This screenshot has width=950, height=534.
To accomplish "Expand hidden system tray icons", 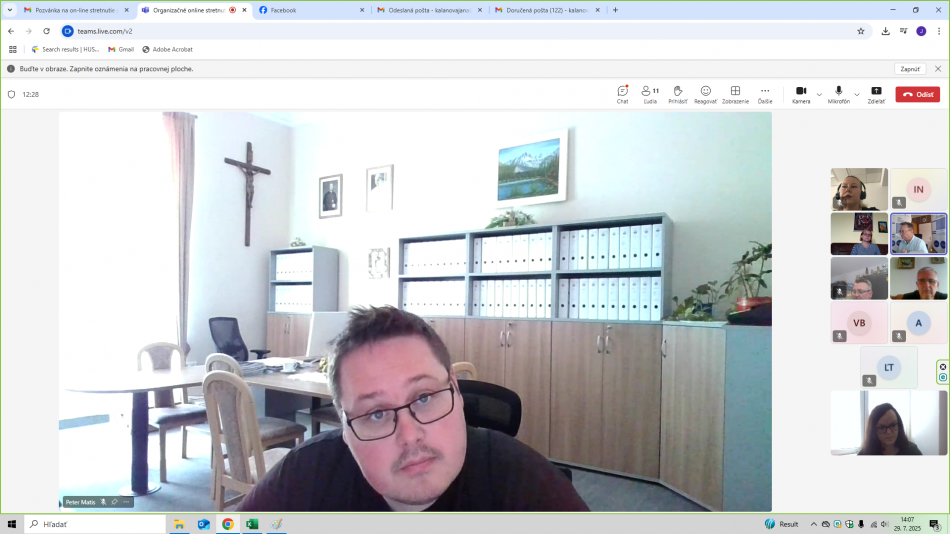I will pyautogui.click(x=813, y=524).
